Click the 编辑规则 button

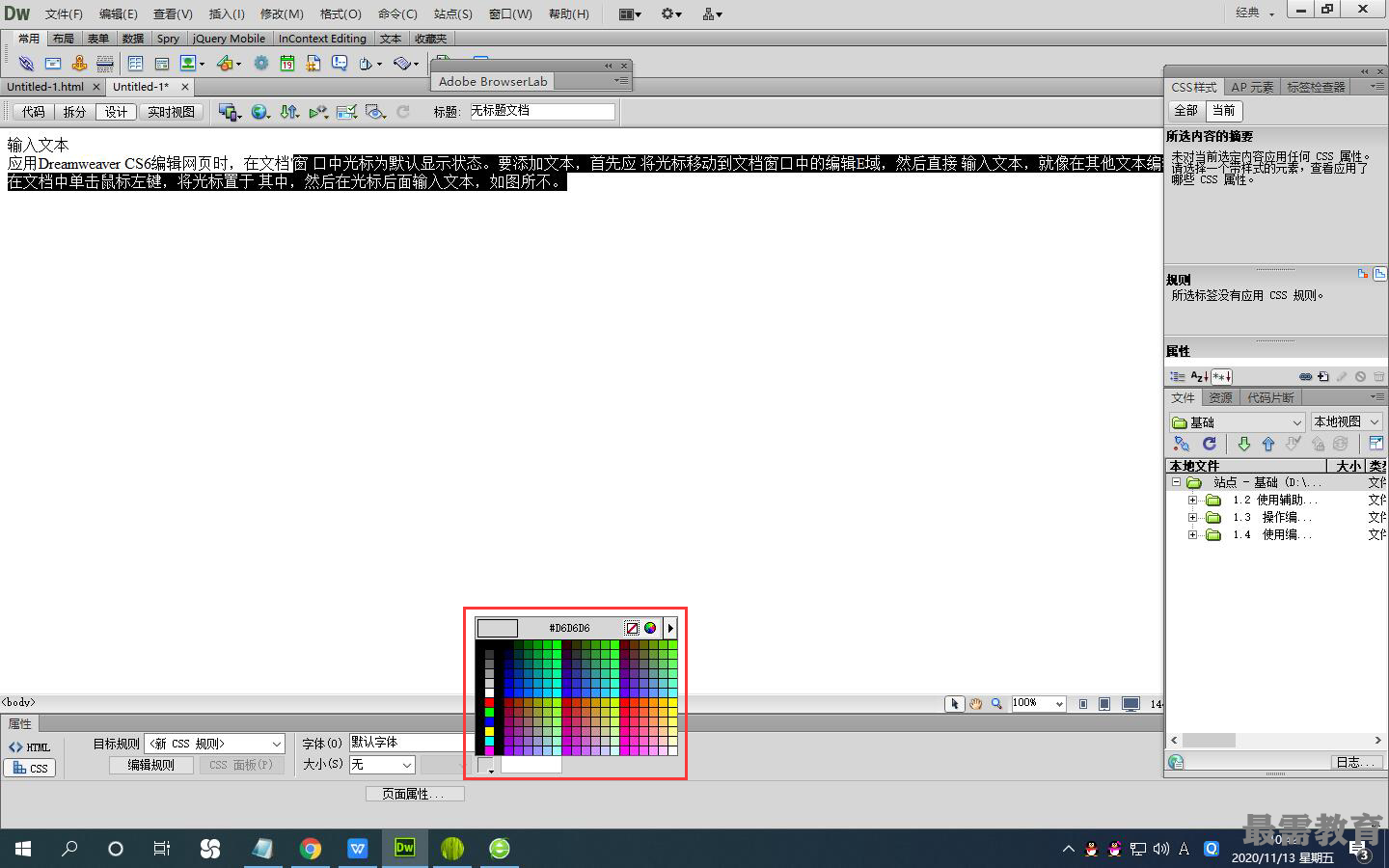tap(150, 765)
